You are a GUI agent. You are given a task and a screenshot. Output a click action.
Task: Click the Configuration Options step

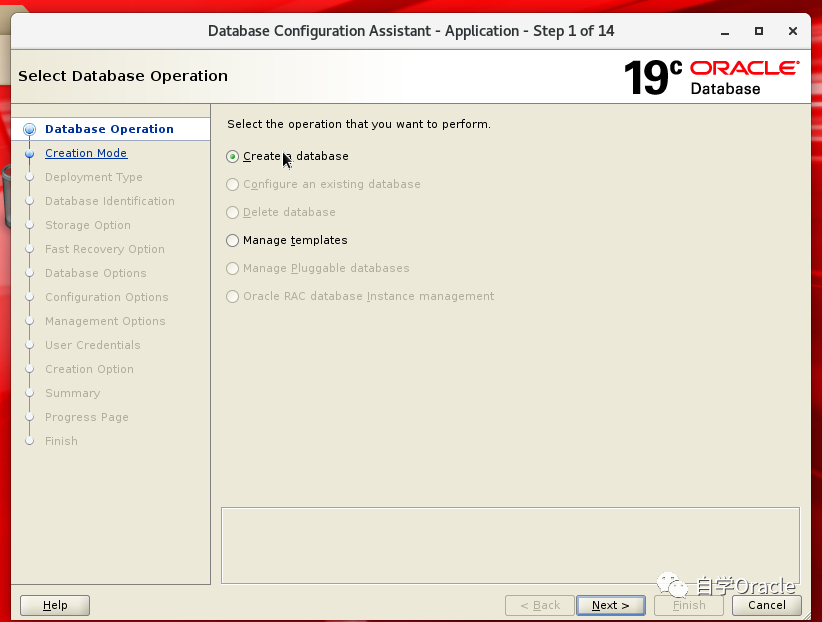click(107, 297)
